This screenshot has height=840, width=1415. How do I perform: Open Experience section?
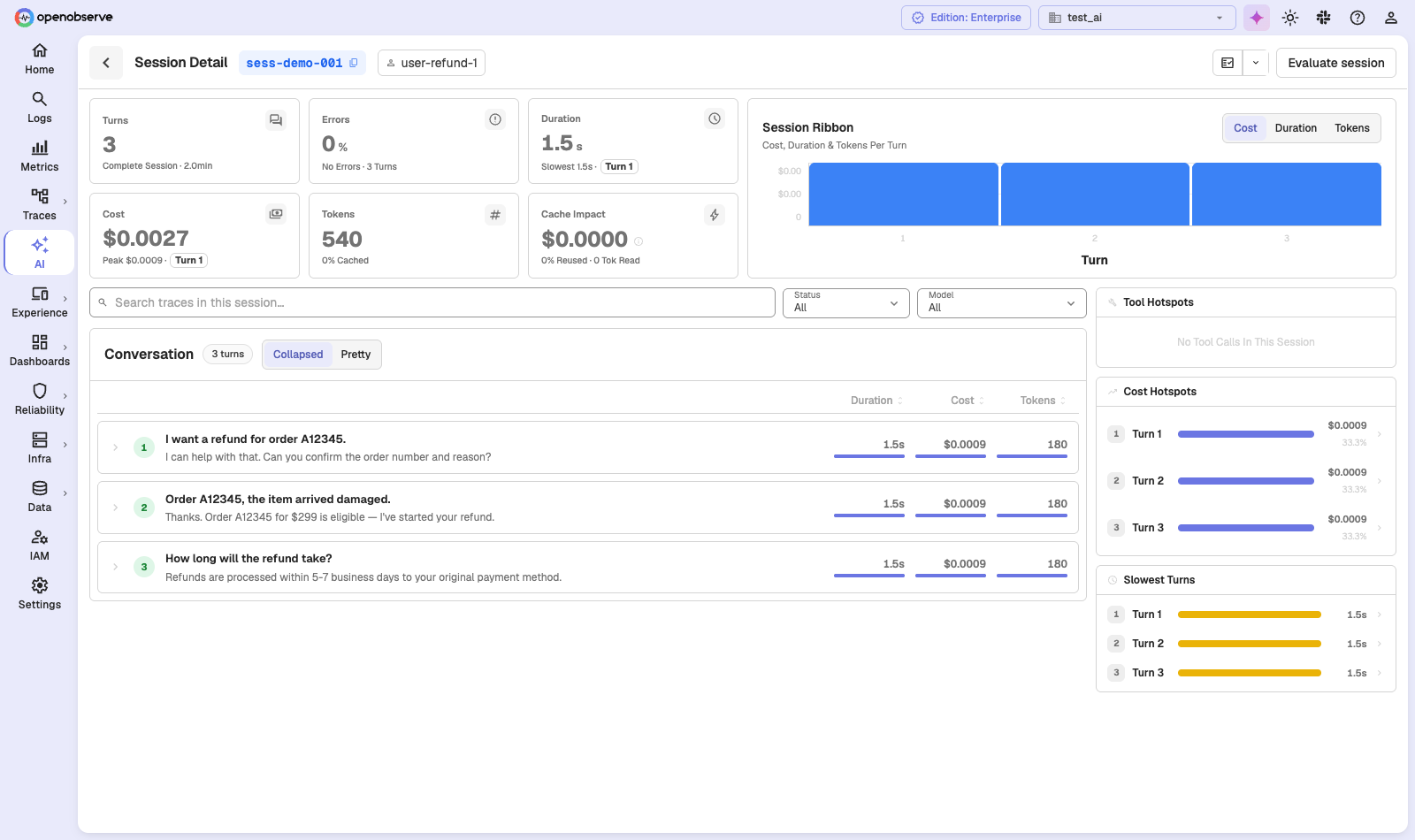[39, 302]
